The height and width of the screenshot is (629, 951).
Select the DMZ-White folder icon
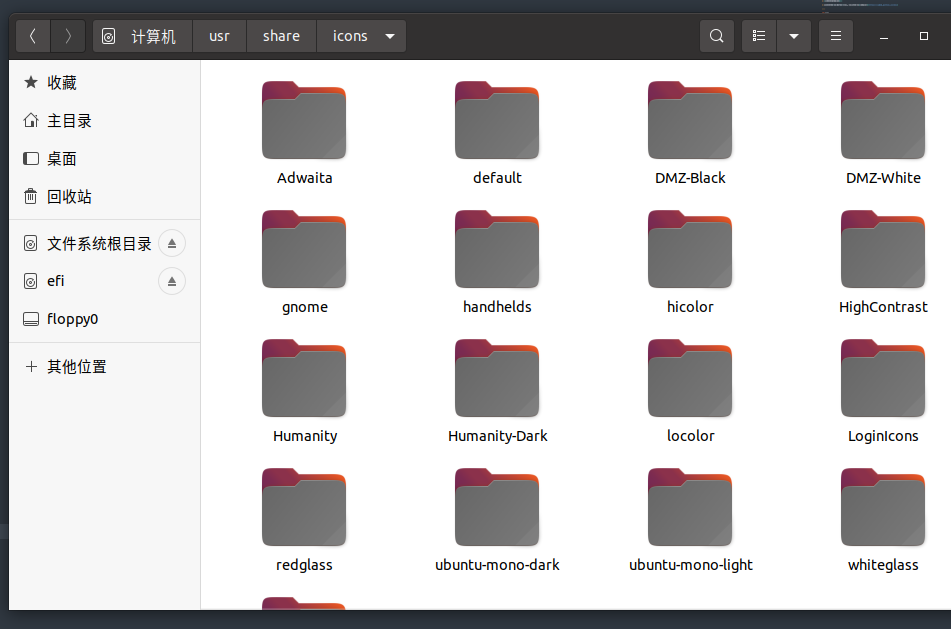pyautogui.click(x=882, y=120)
